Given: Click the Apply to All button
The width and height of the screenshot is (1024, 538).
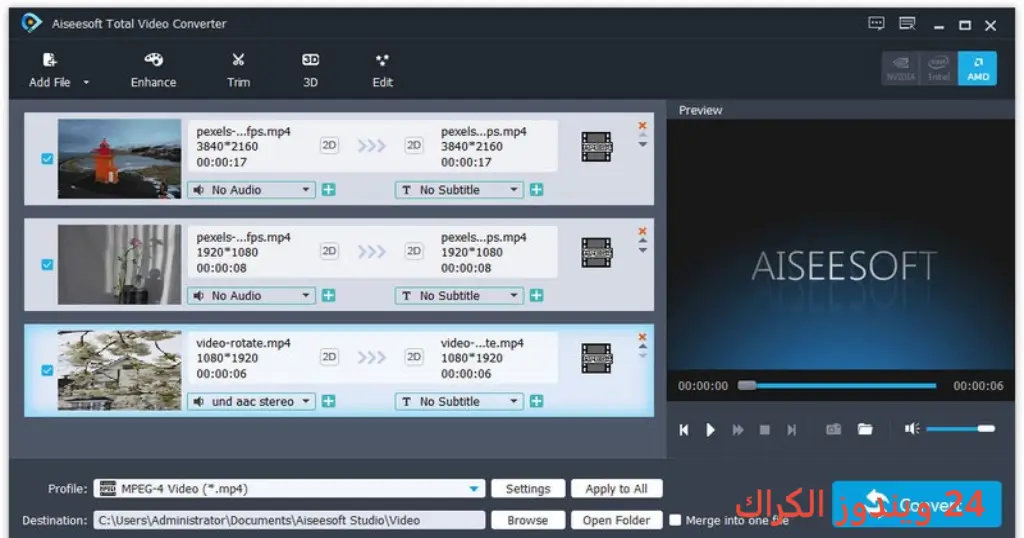Looking at the screenshot, I should (x=616, y=488).
